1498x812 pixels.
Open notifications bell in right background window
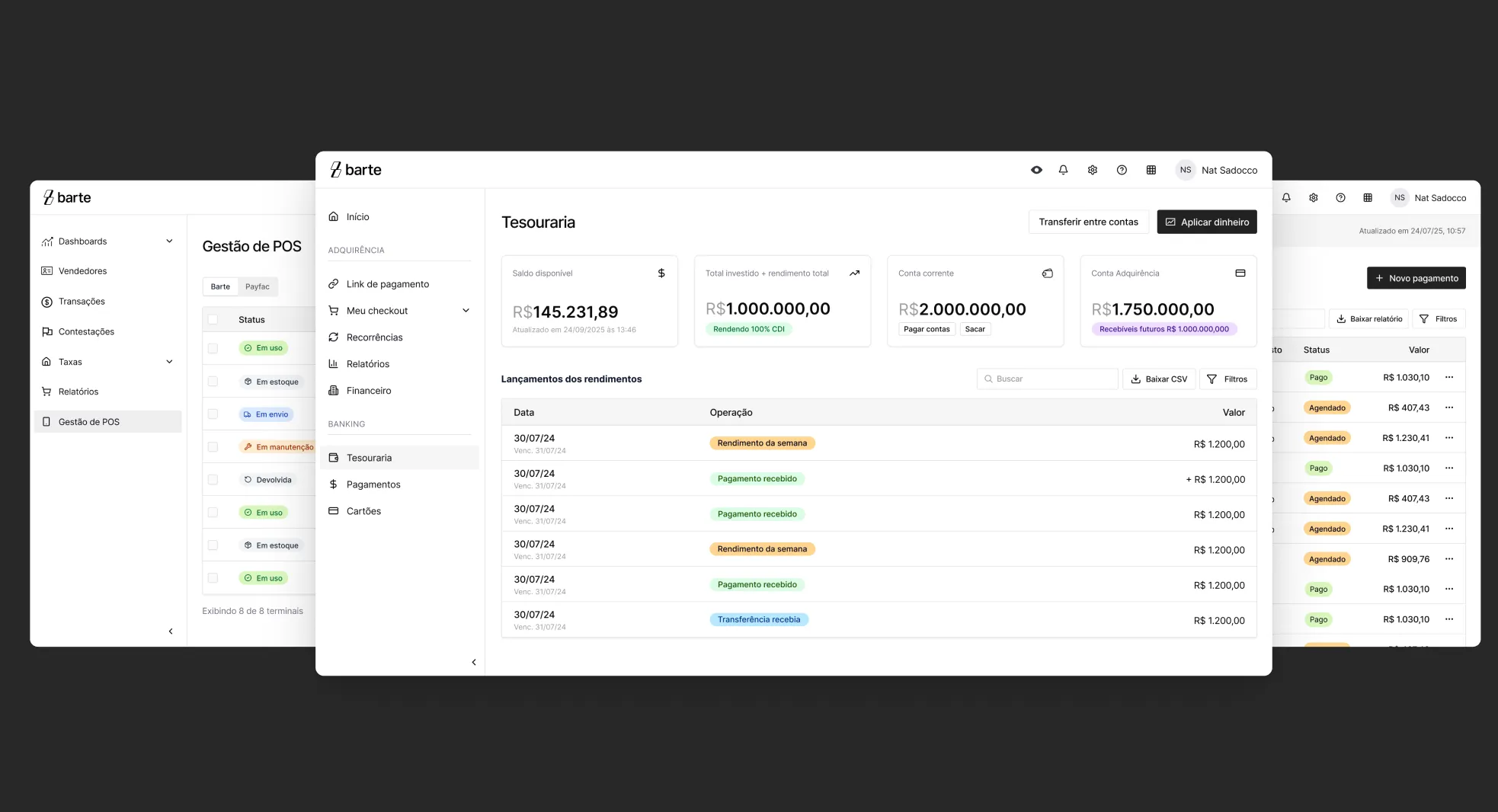1286,197
